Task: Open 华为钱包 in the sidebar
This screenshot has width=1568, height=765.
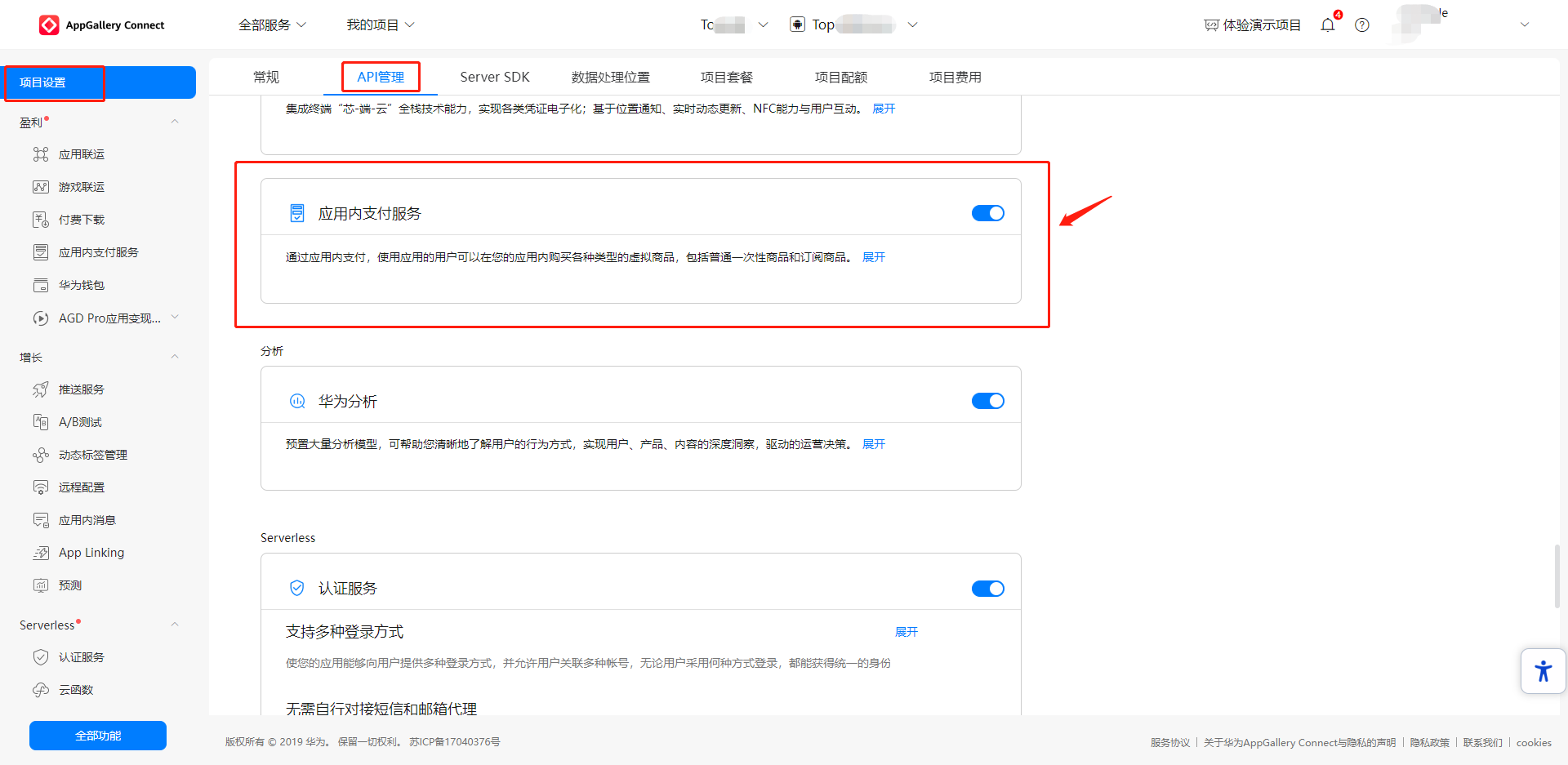Action: 82,285
